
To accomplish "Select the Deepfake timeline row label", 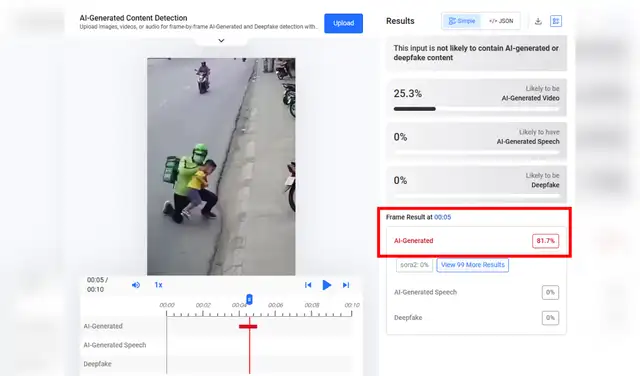I will (x=97, y=364).
